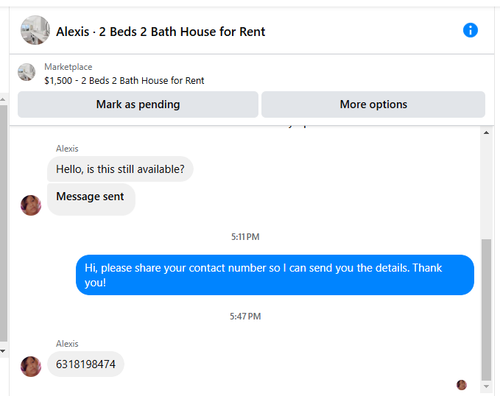Image resolution: width=500 pixels, height=396 pixels.
Task: Click the 'Hello, is this still available?' bubble
Action: [120, 169]
